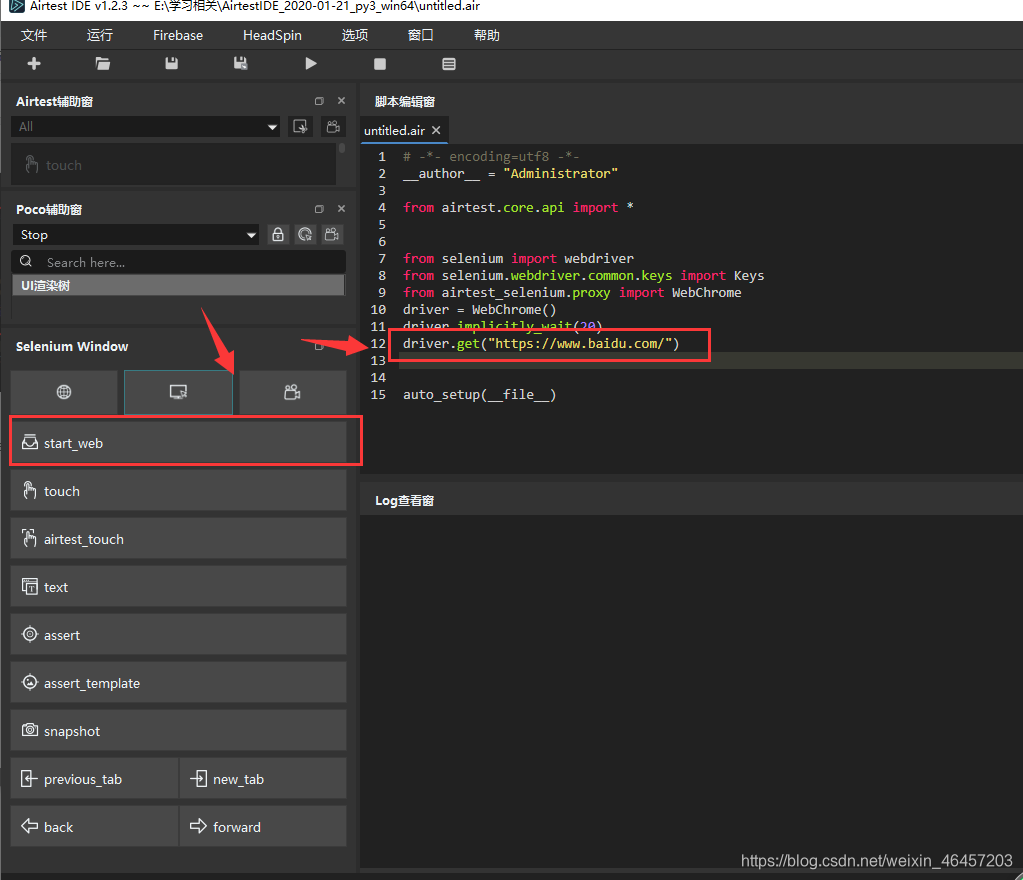This screenshot has height=880, width=1023.
Task: Click the Save As toolbar icon
Action: pyautogui.click(x=240, y=63)
